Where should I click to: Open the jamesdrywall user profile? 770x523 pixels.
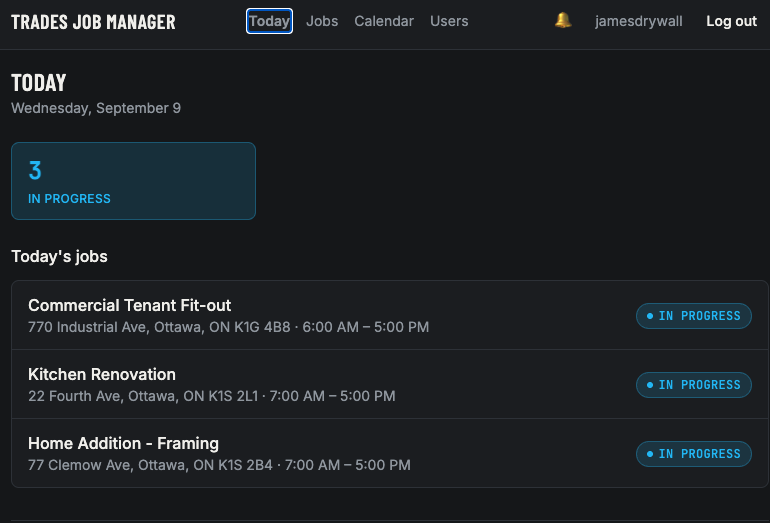638,21
